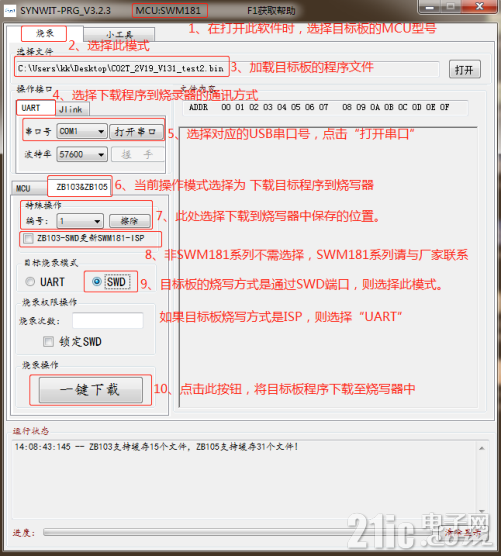
Task: Click the SYNWIT app icon in title bar
Action: point(10,11)
